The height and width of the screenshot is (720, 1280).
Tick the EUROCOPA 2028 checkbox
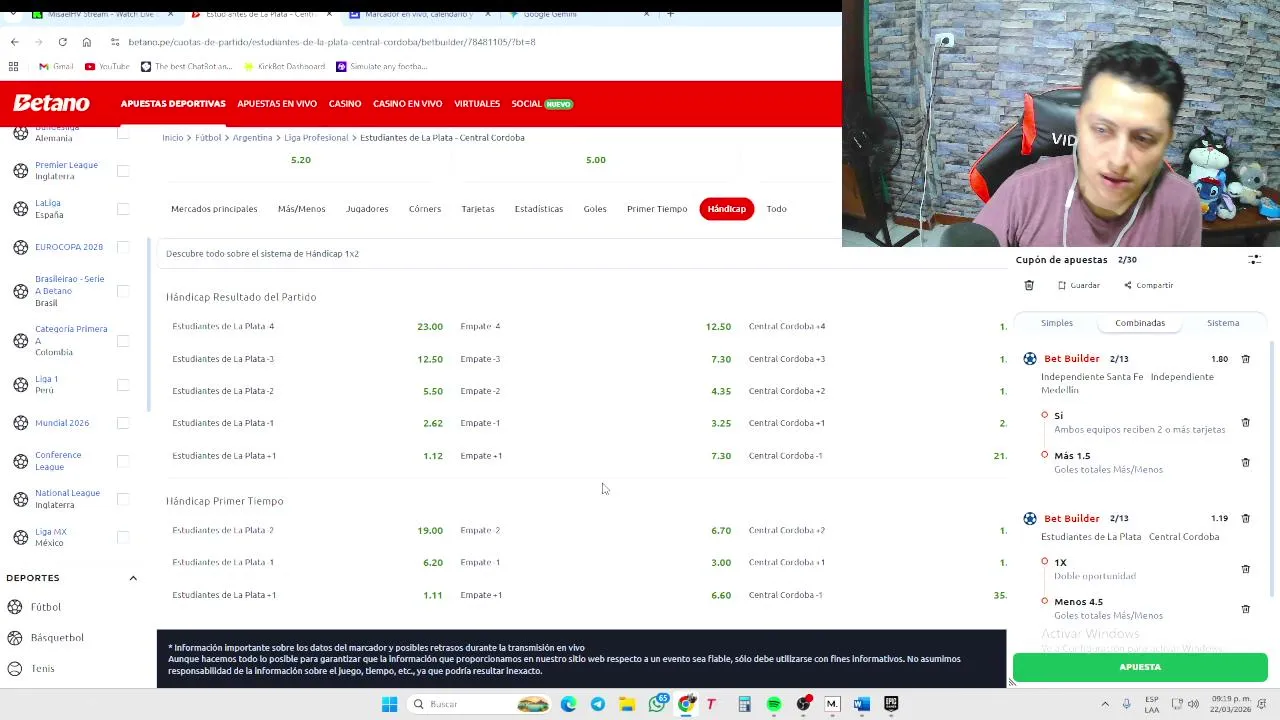click(x=123, y=247)
